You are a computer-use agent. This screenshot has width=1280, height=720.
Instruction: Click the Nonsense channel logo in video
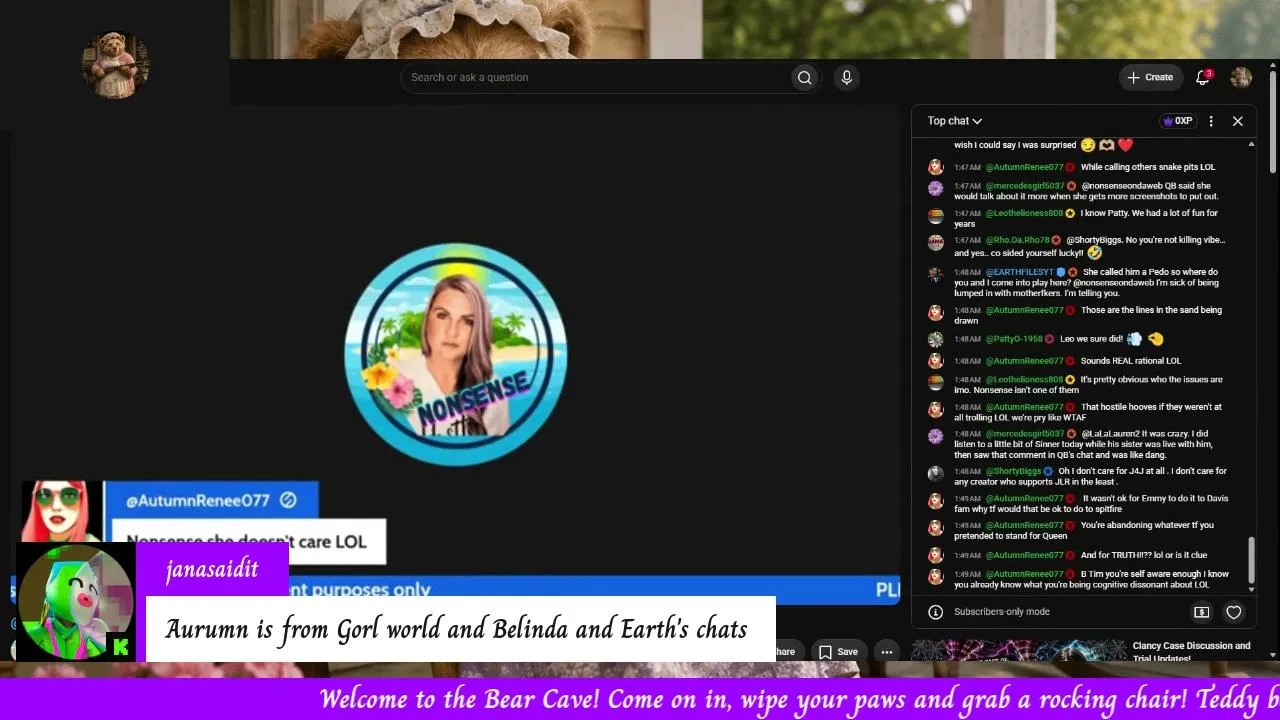click(x=456, y=354)
